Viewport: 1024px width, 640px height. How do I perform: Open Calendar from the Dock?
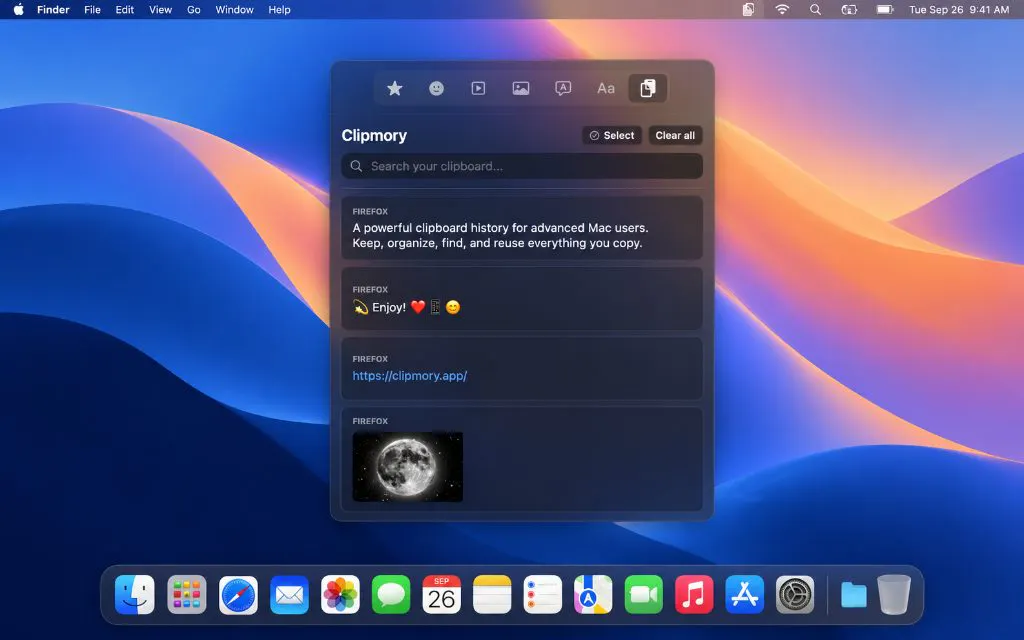[441, 595]
